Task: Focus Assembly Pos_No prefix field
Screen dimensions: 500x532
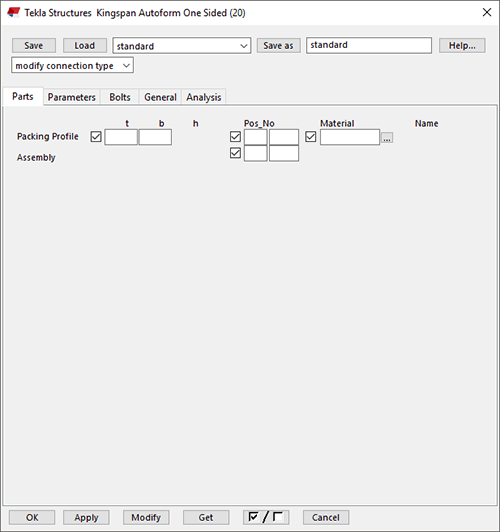Action: pos(256,153)
